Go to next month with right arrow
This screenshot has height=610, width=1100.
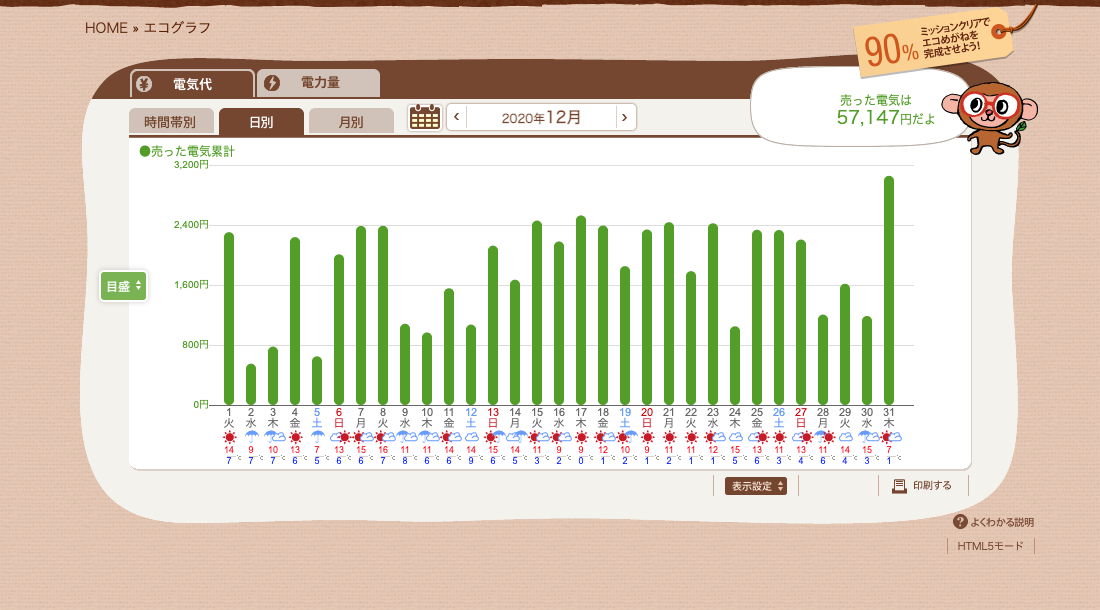625,117
